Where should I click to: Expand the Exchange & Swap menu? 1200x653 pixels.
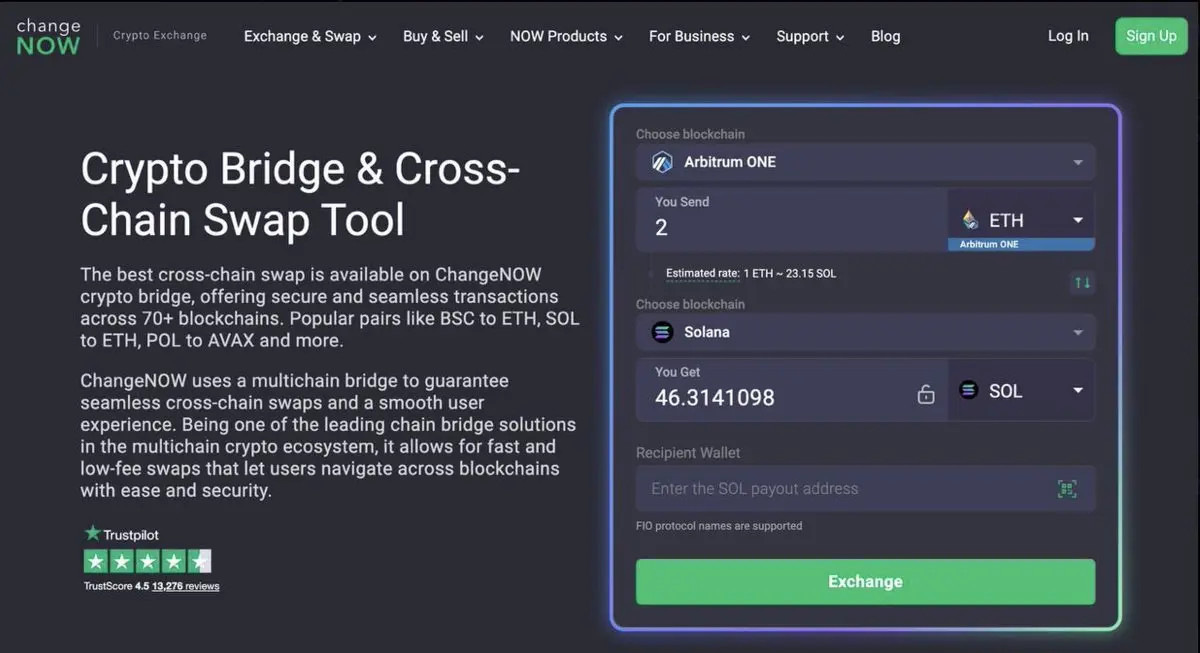tap(310, 36)
